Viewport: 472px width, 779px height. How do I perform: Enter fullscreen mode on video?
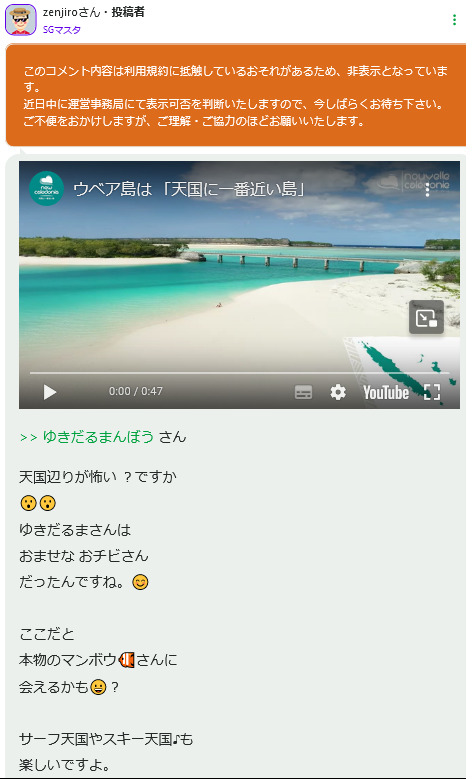[432, 392]
